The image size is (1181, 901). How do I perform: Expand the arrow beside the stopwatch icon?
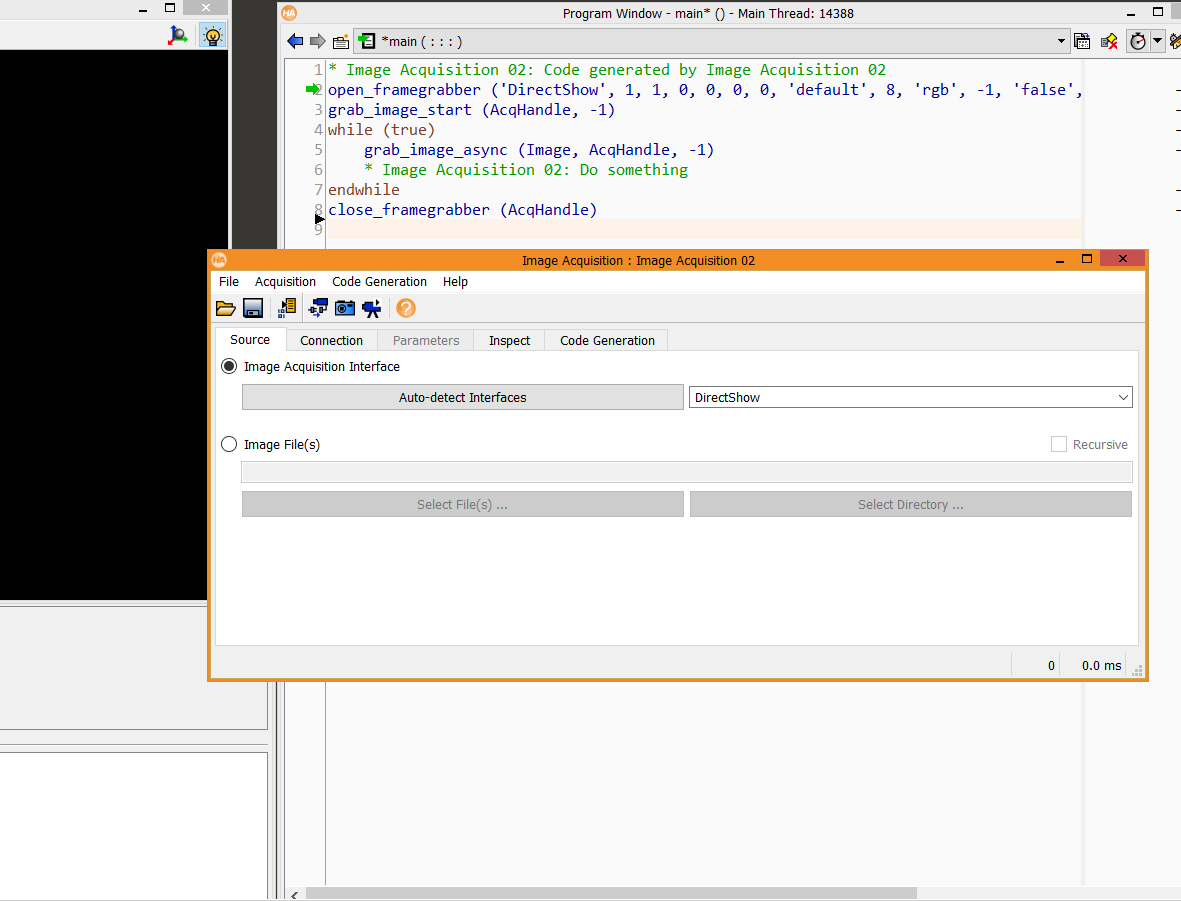coord(1158,41)
